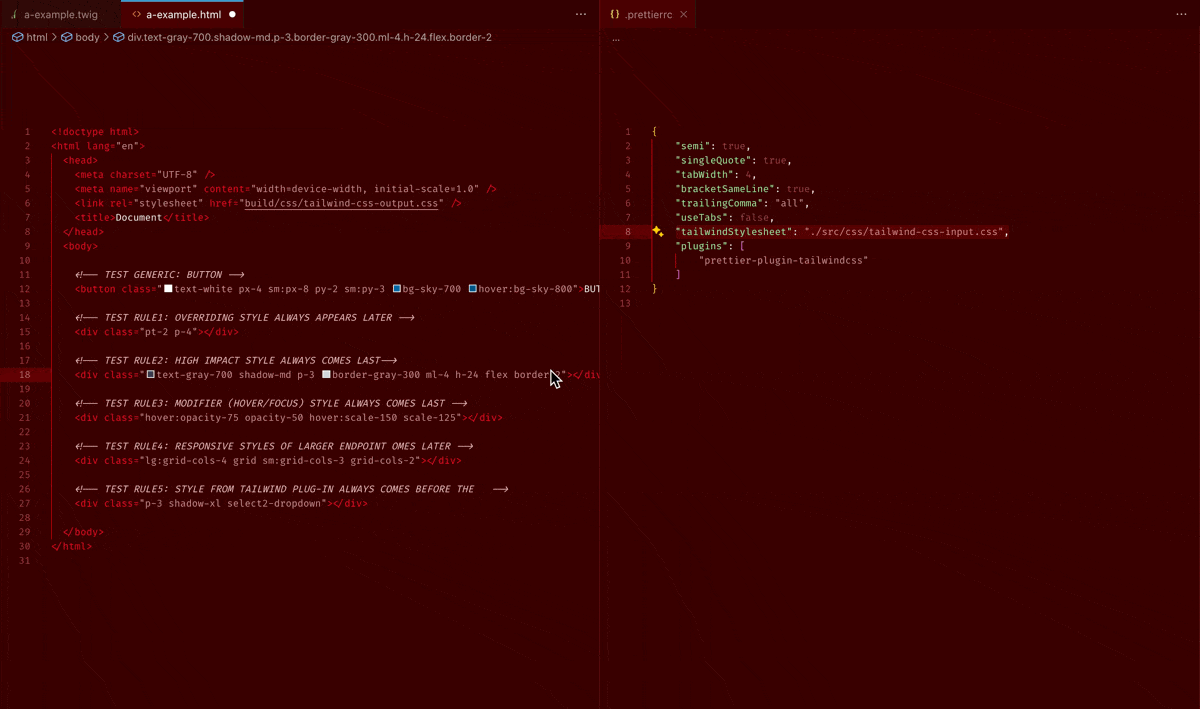This screenshot has width=1200, height=709.
Task: Open right editor group's more actions ellipsis
Action: point(1181,15)
